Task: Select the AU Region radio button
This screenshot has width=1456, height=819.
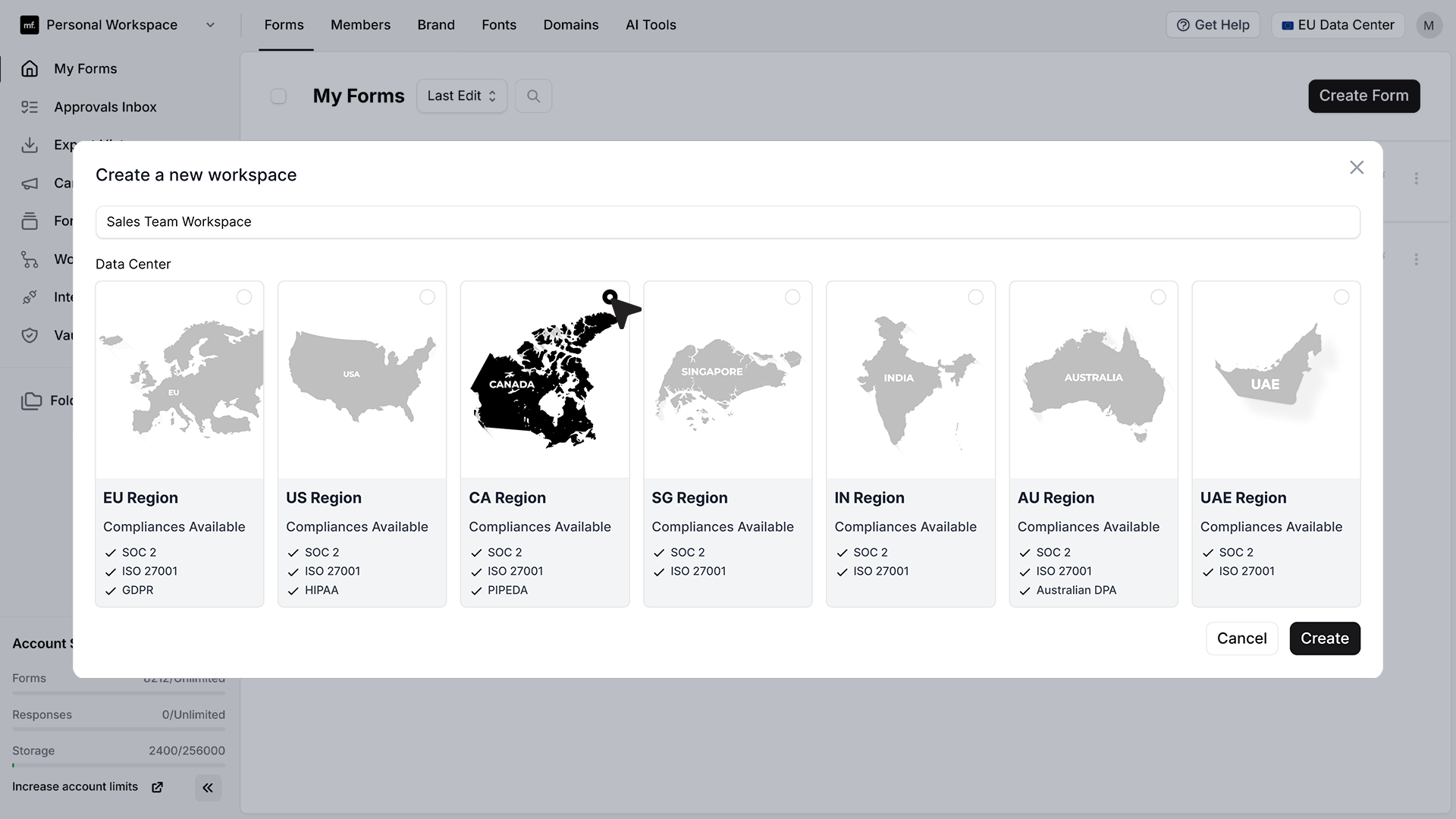Action: click(x=1159, y=297)
